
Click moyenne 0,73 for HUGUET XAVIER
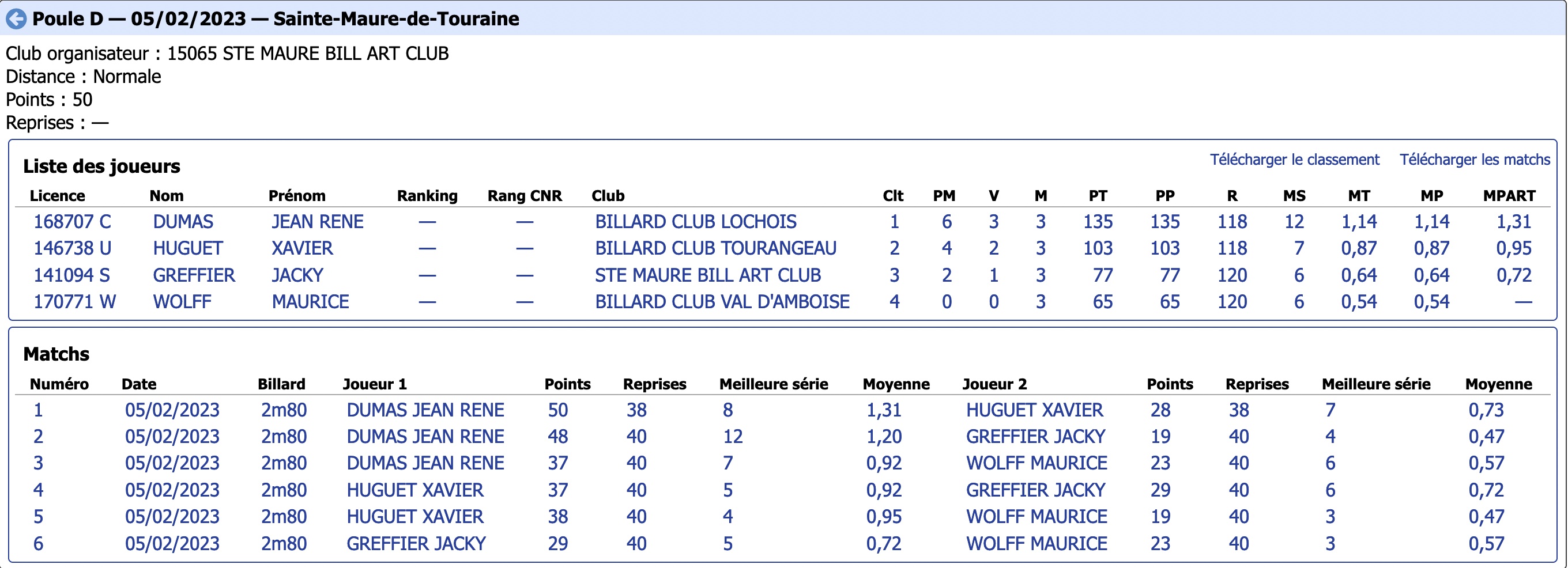pos(1486,410)
